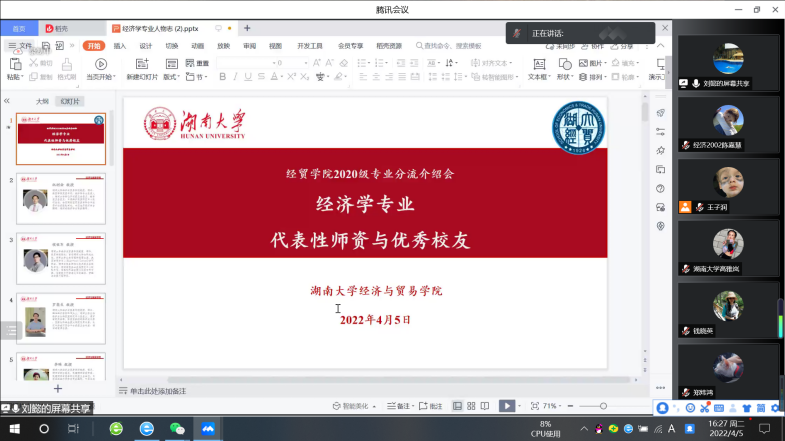Click the Add Comment (批注) icon in status bar

pyautogui.click(x=423, y=406)
